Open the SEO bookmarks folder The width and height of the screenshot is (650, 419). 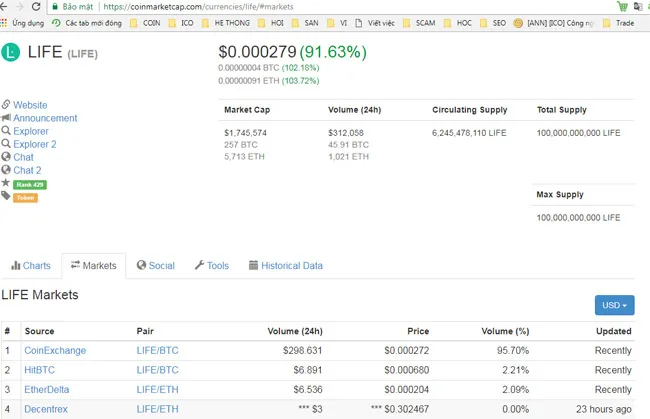(493, 23)
